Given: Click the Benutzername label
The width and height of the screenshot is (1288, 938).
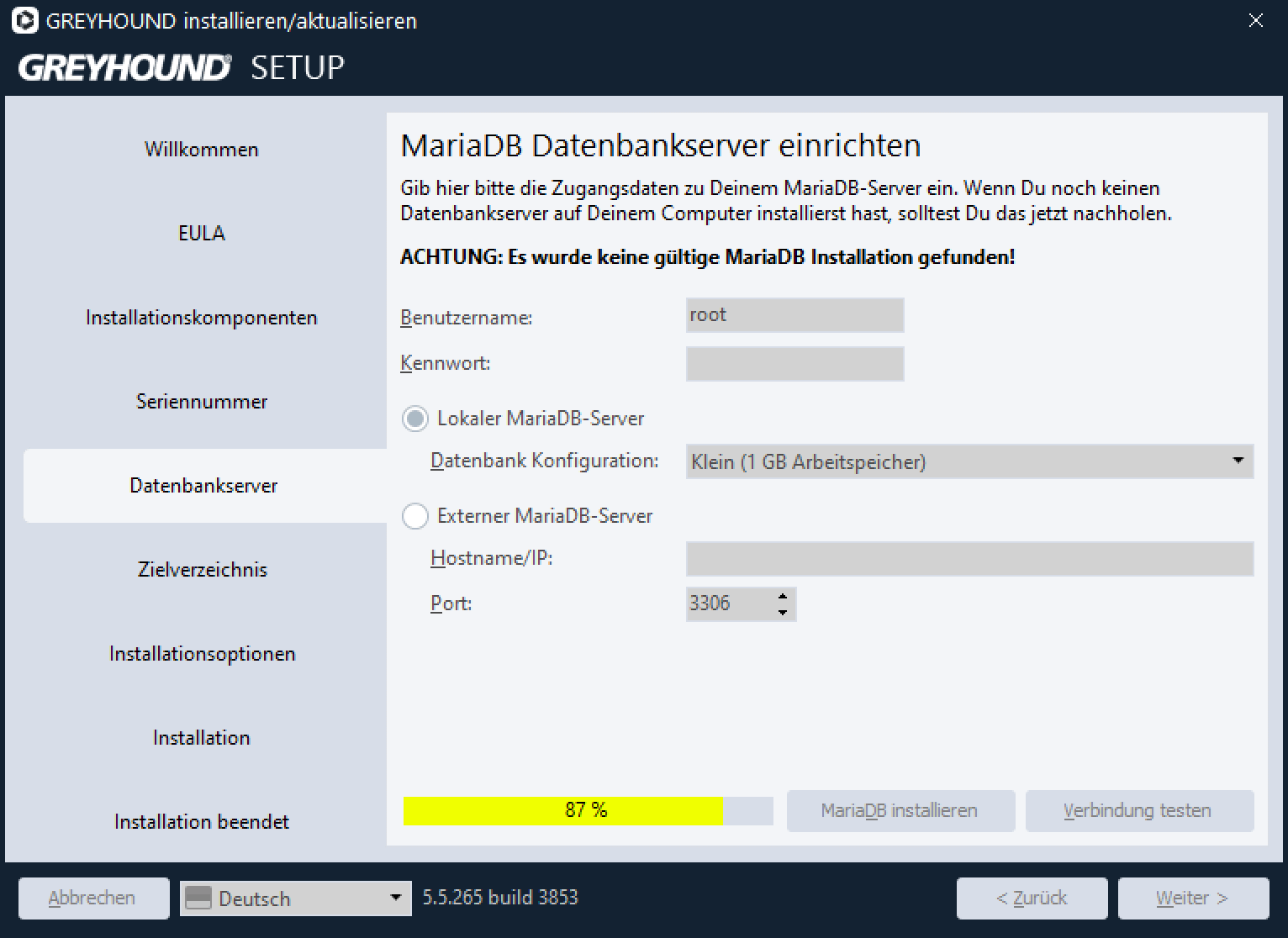Looking at the screenshot, I should [467, 319].
